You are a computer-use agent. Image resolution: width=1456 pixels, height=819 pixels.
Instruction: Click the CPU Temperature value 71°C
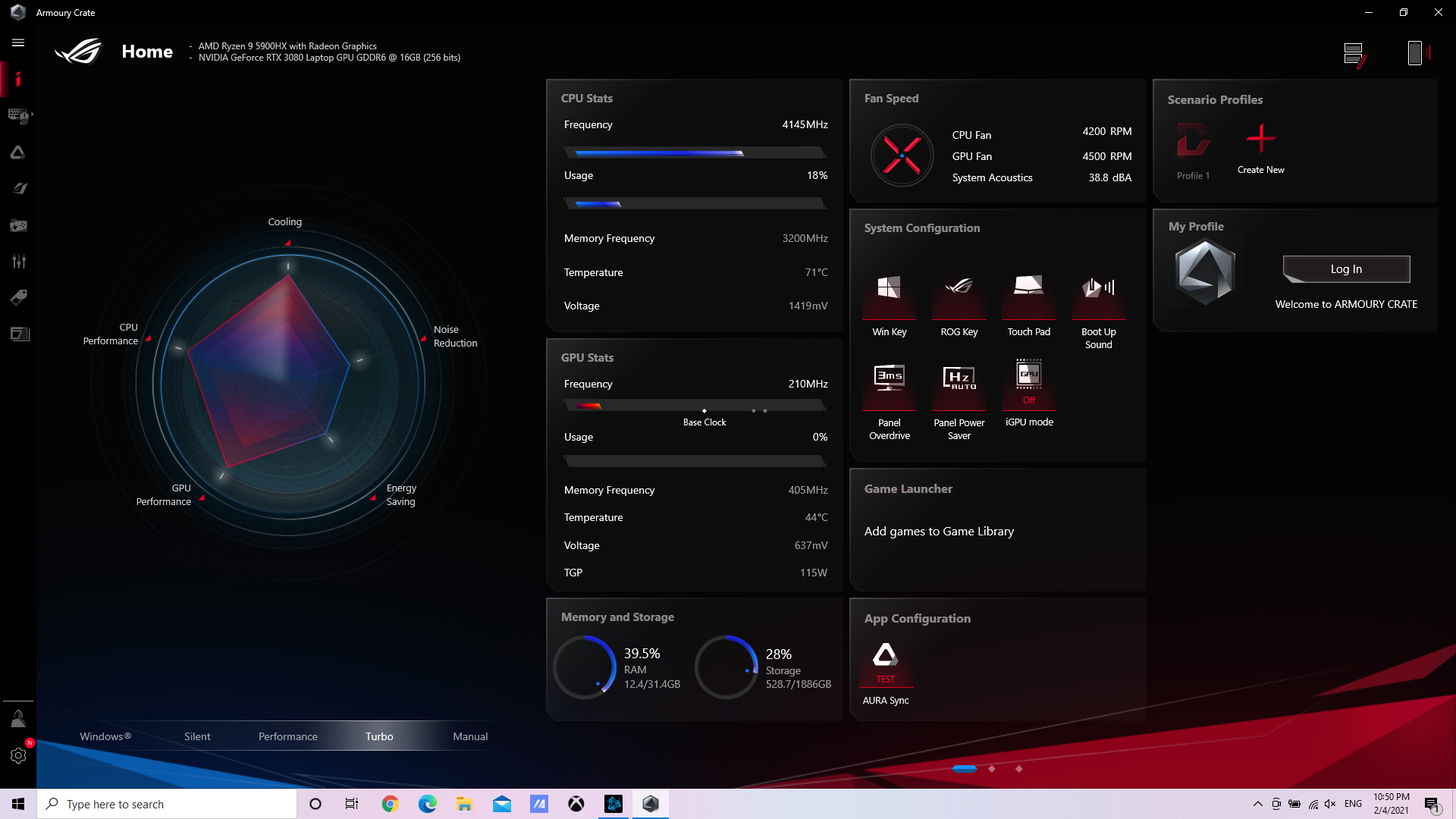coord(816,272)
